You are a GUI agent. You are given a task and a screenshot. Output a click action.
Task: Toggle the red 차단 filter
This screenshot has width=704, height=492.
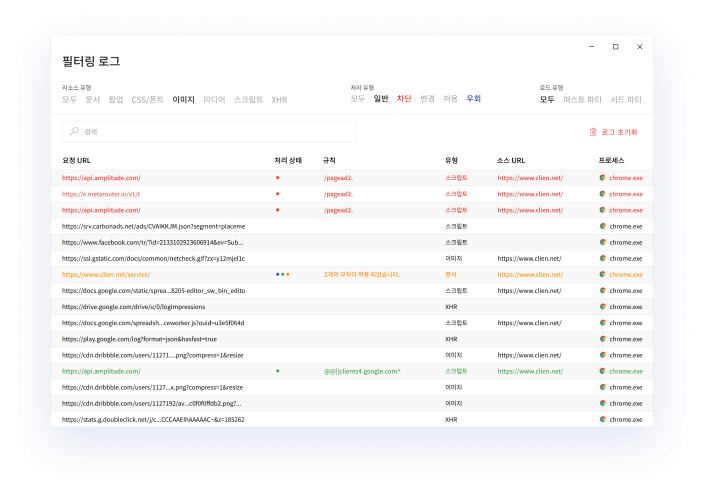(x=404, y=98)
